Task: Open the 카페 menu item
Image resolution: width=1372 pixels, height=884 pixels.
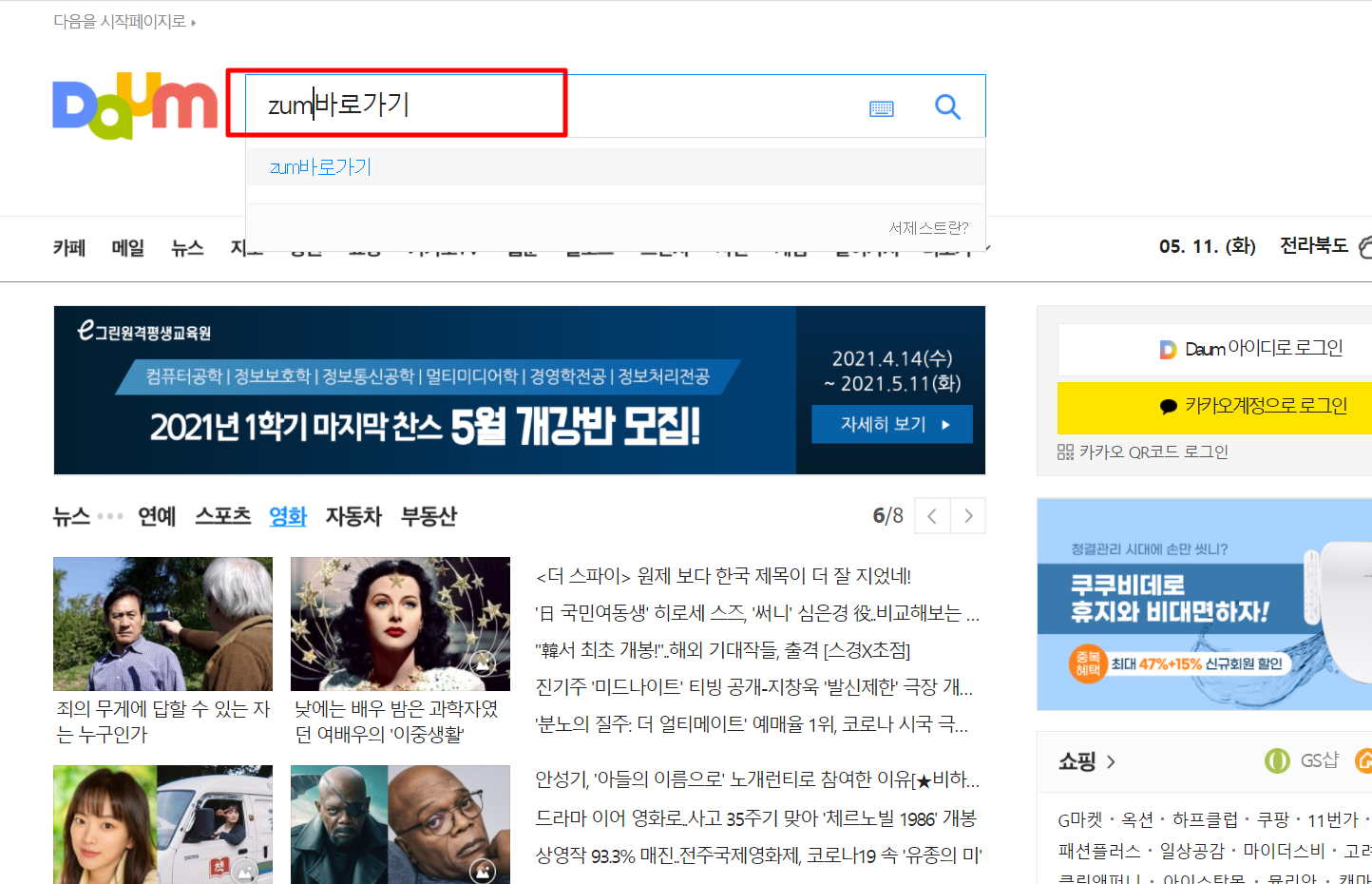Action: tap(69, 248)
